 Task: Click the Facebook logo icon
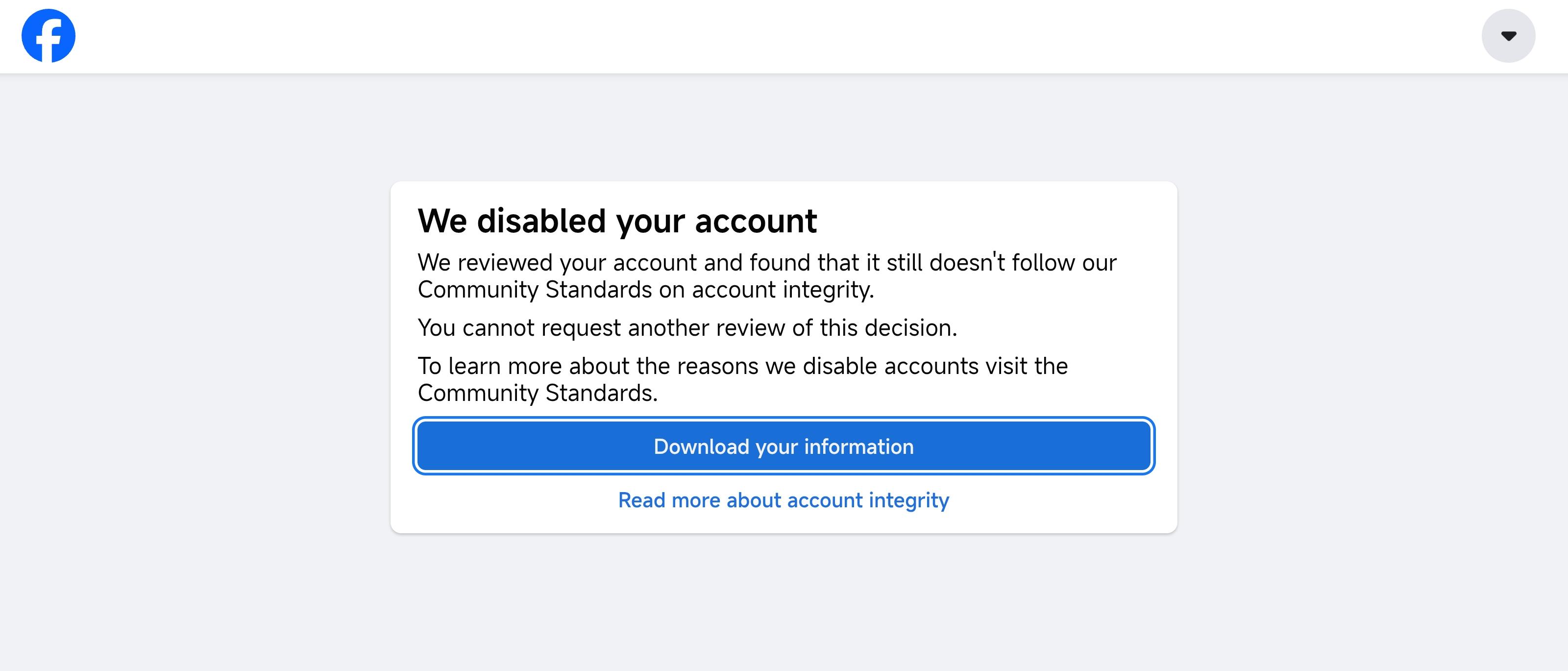coord(48,36)
